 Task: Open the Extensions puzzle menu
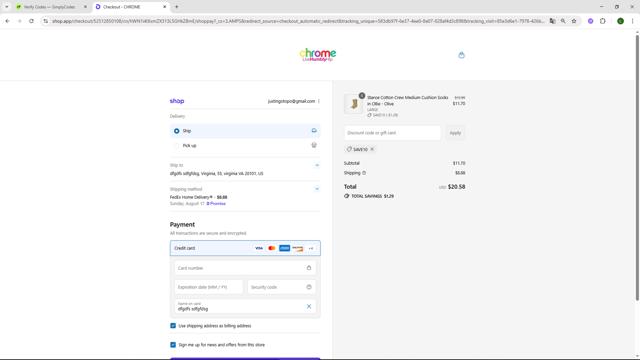coord(603,21)
